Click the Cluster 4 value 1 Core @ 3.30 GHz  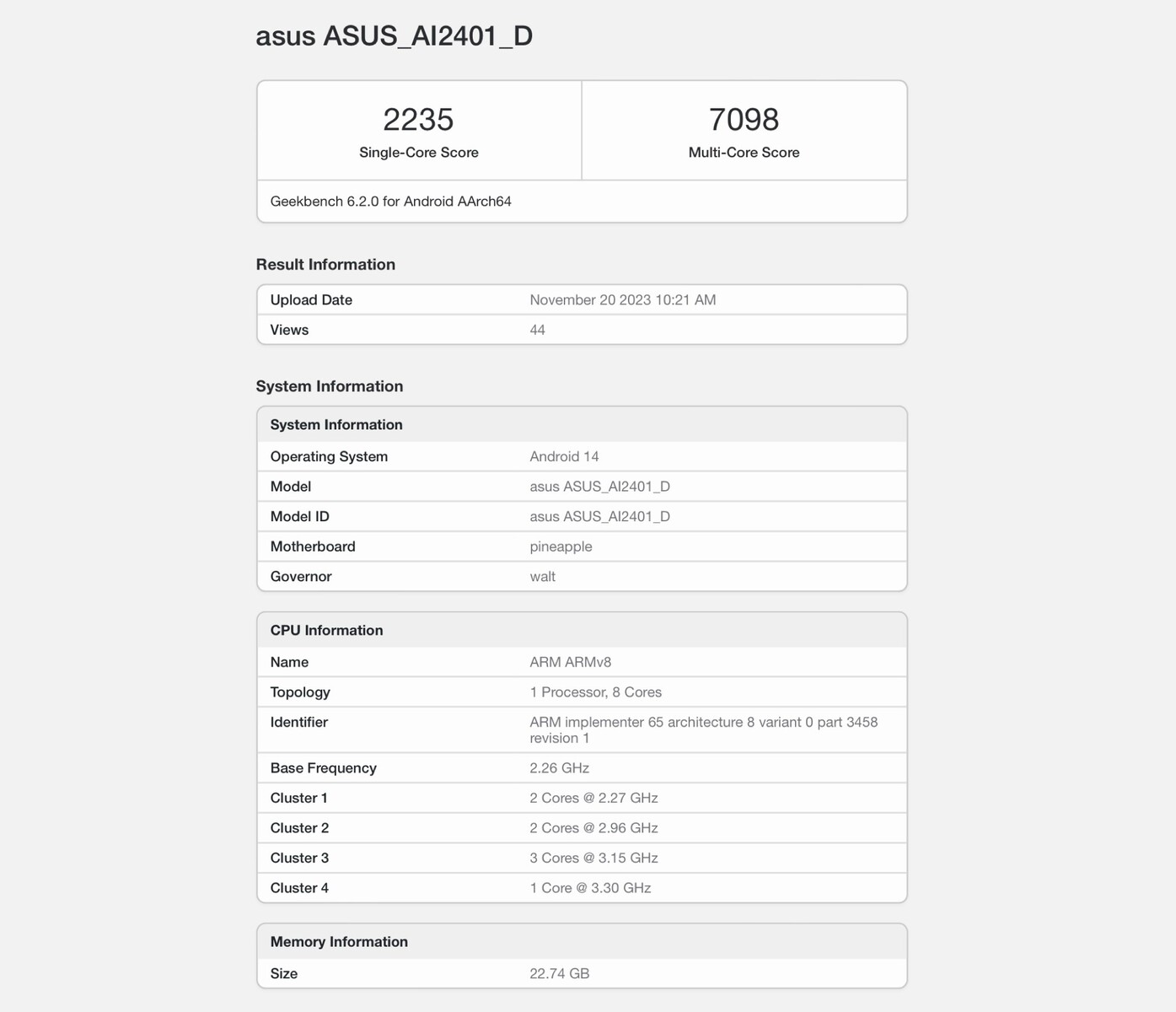tap(590, 888)
